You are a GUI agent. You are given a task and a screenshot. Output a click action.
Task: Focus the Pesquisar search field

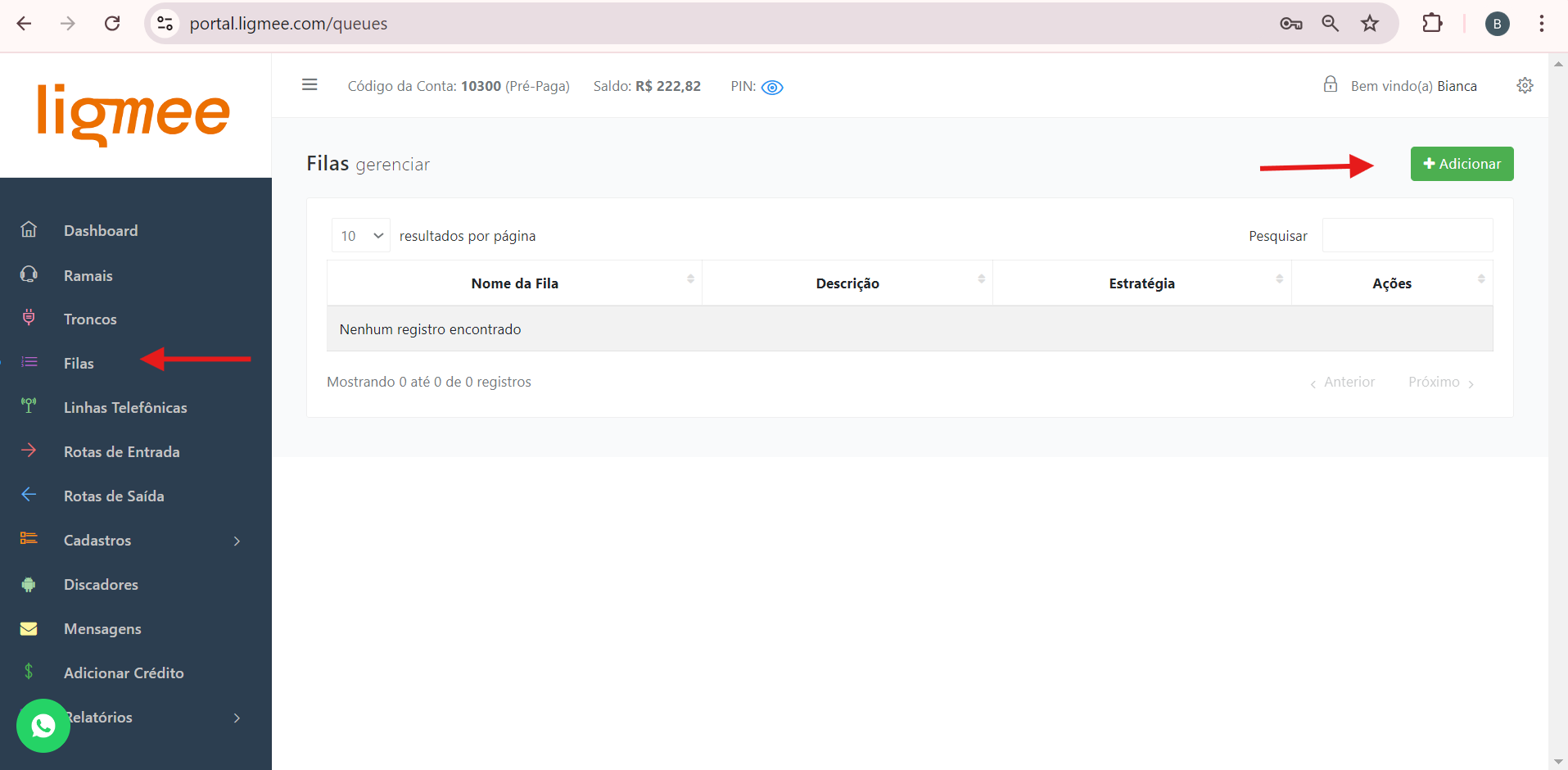click(1407, 236)
